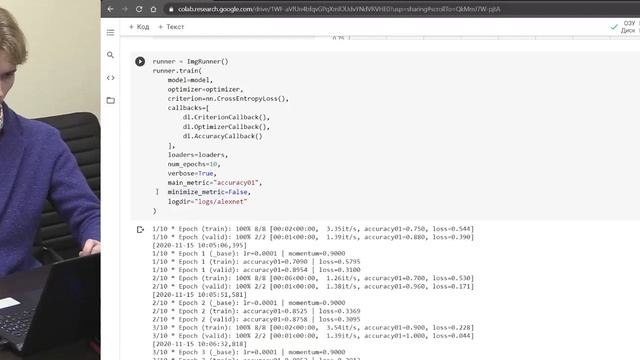Click the timestamp '[2020-11-15 10:05:06,395]'
Image resolution: width=640 pixels, height=360 pixels.
coord(199,245)
